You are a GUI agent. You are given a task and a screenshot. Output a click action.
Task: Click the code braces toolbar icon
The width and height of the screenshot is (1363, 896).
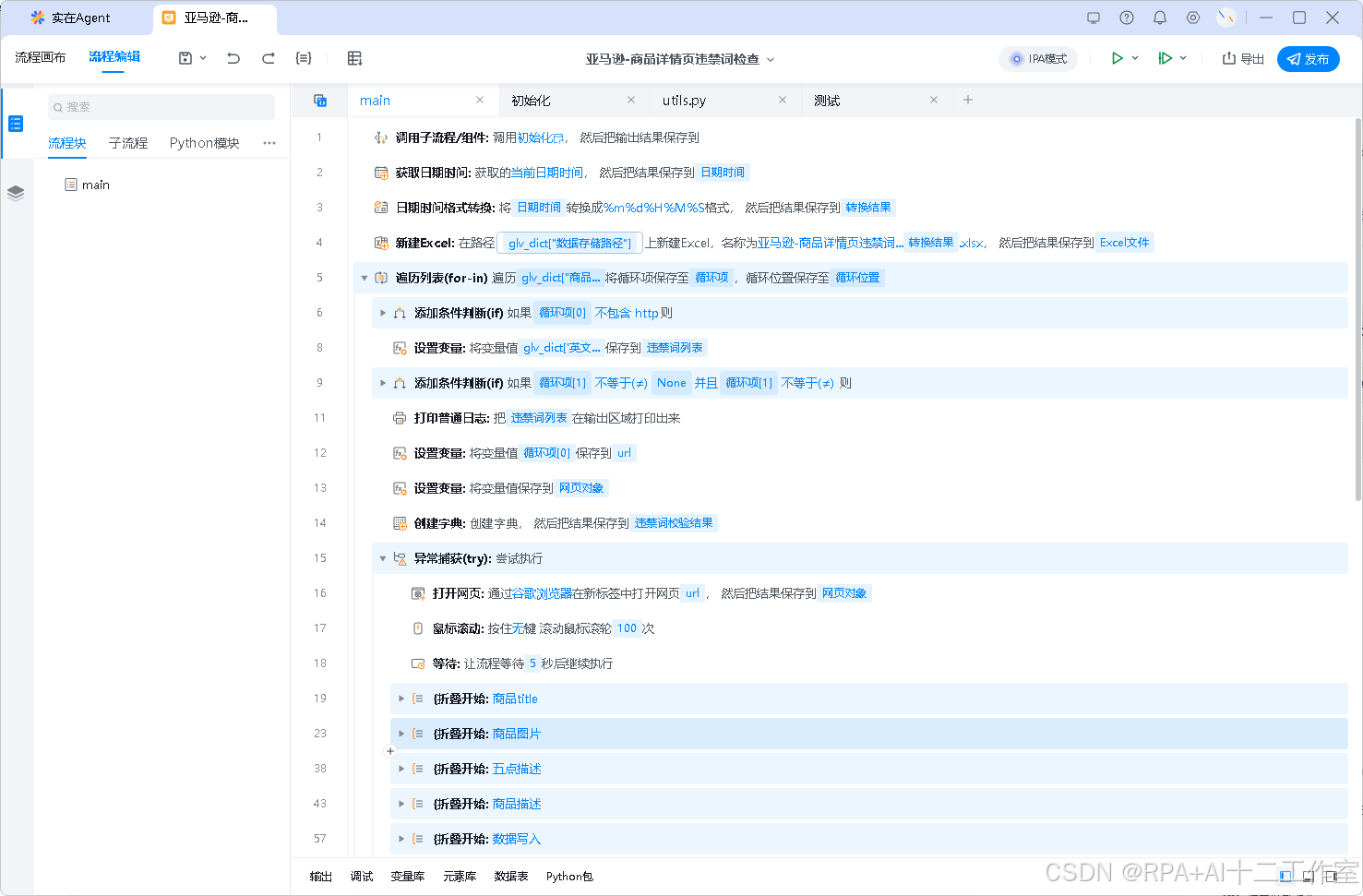pos(304,58)
